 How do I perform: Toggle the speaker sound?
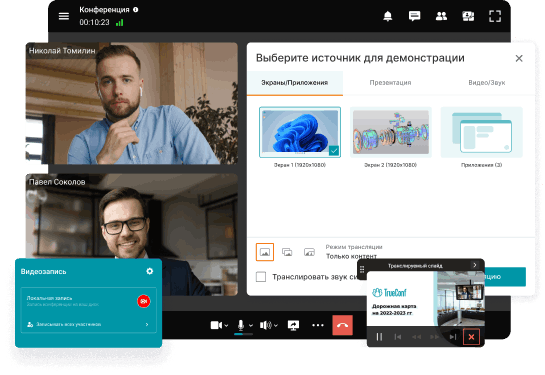[266, 325]
